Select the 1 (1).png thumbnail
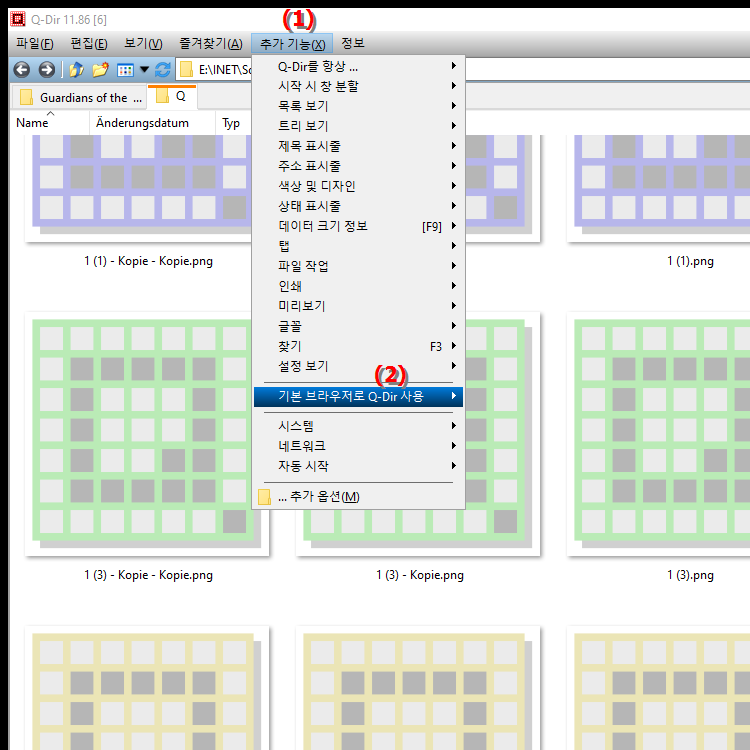Viewport: 750px width, 750px height. tap(658, 188)
